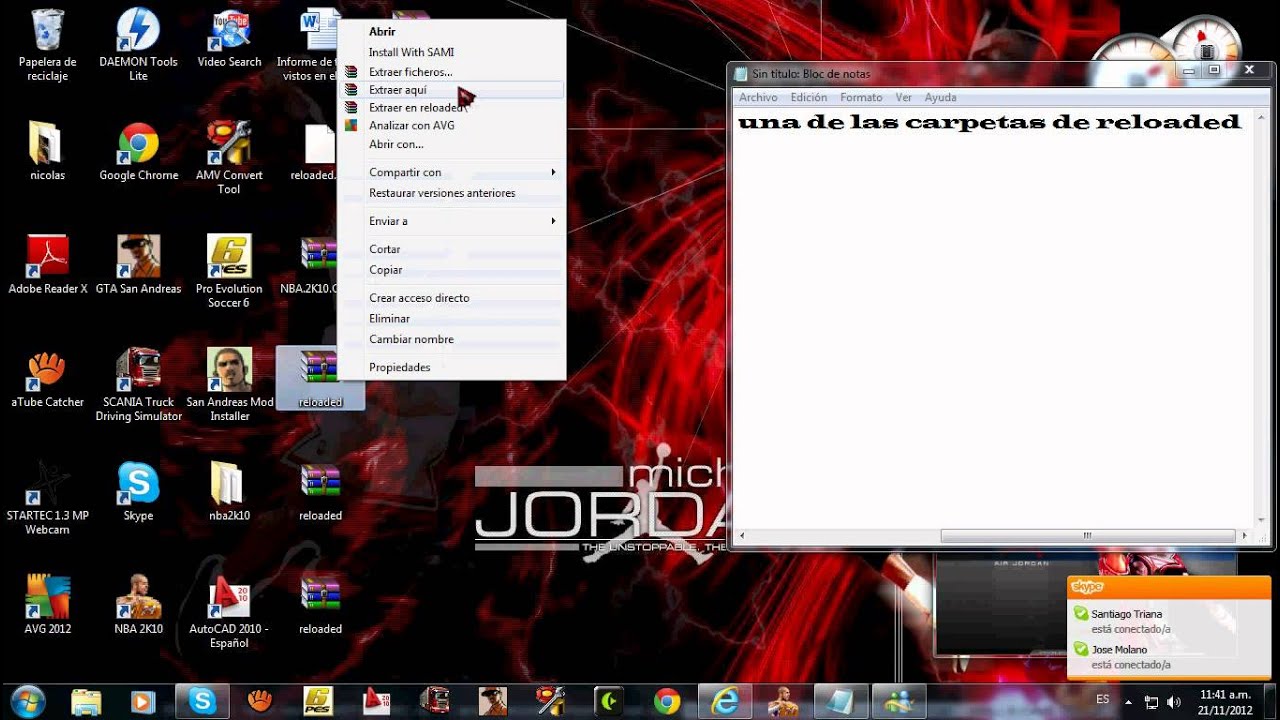Select aTube Catcher desktop shortcut
1280x720 pixels.
click(x=47, y=379)
